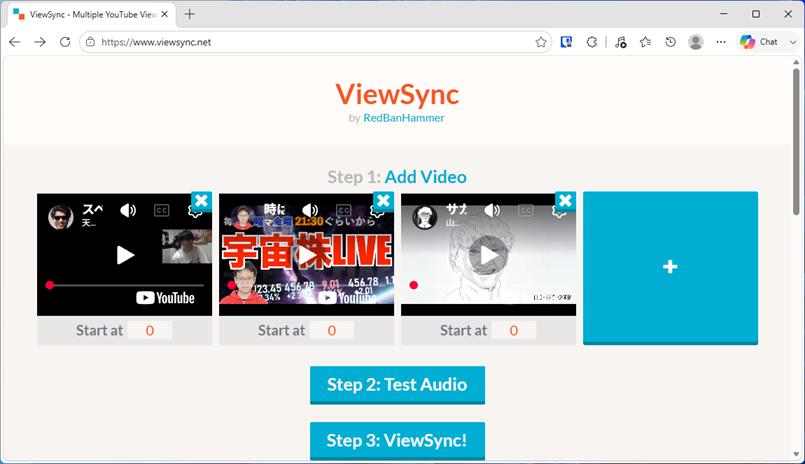Edit the third video's Start at field
Image resolution: width=805 pixels, height=464 pixels.
click(x=514, y=330)
